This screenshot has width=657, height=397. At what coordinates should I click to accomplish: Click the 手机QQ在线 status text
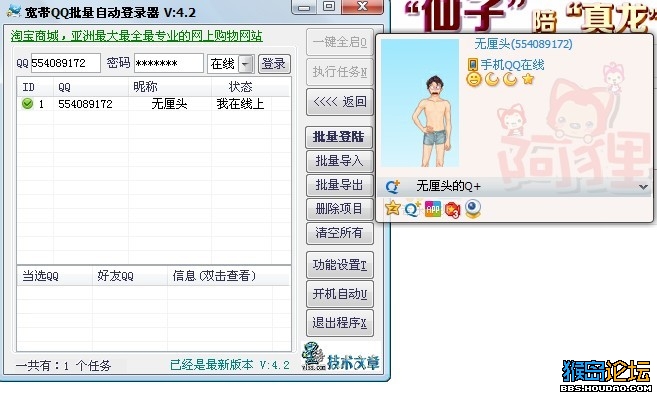point(512,65)
